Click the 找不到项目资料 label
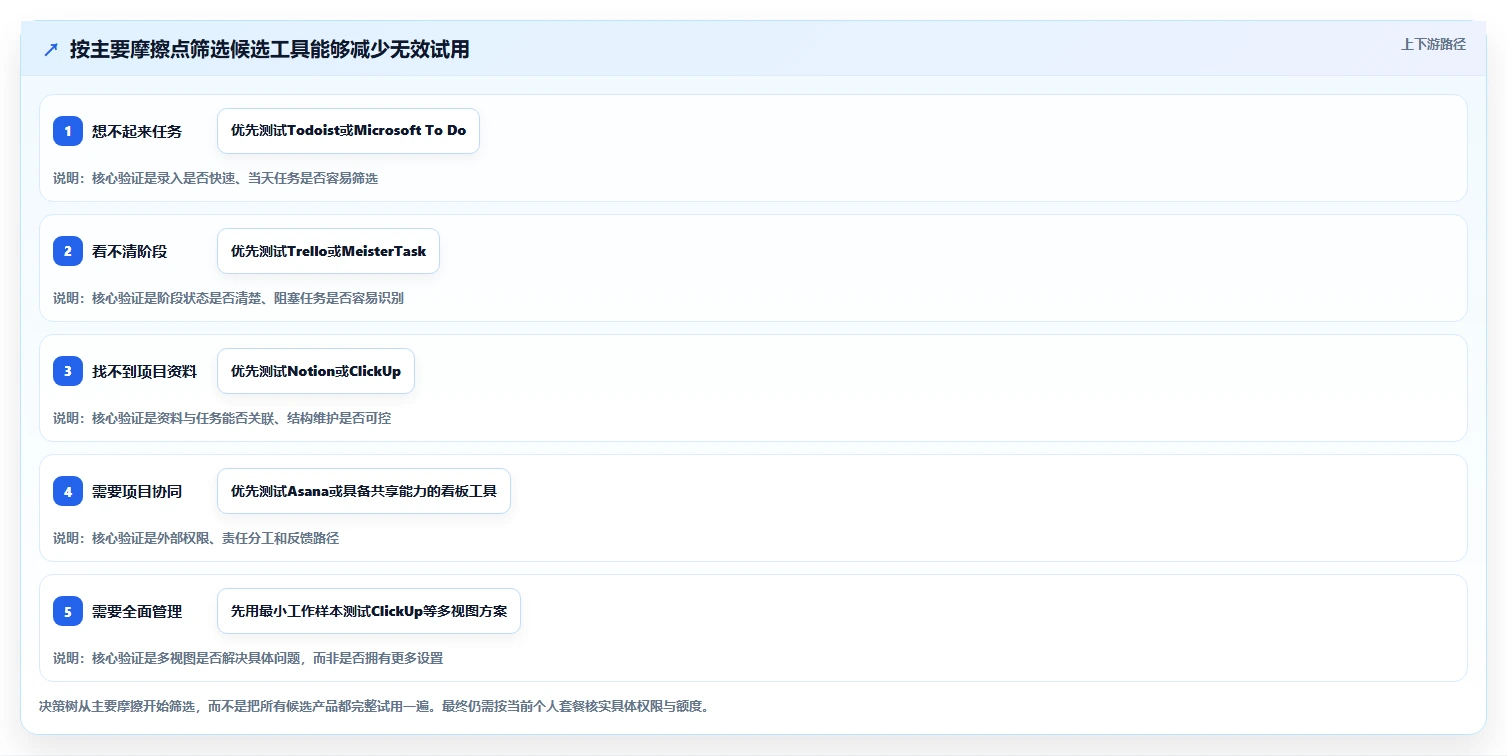This screenshot has width=1507, height=756. (x=144, y=371)
